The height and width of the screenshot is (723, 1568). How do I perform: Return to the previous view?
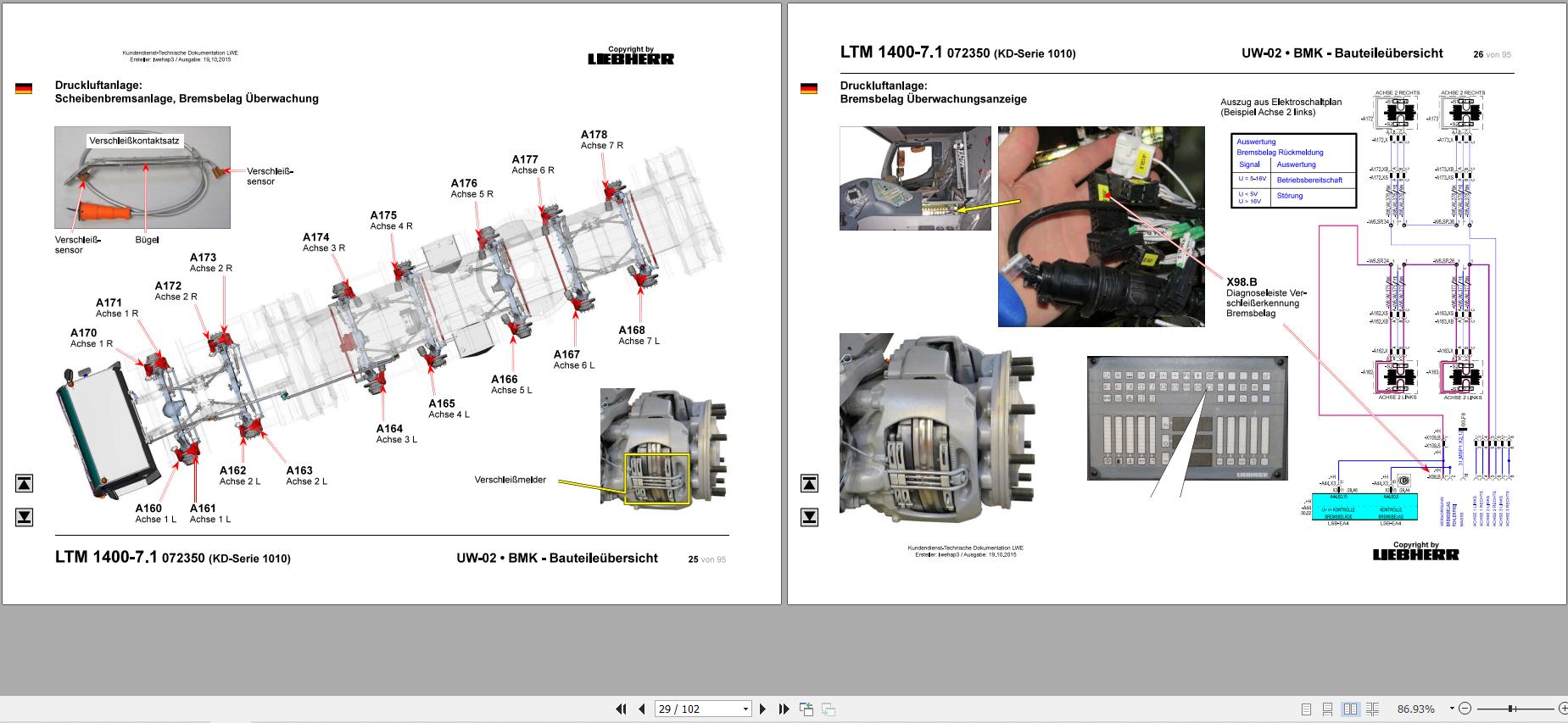tap(806, 709)
